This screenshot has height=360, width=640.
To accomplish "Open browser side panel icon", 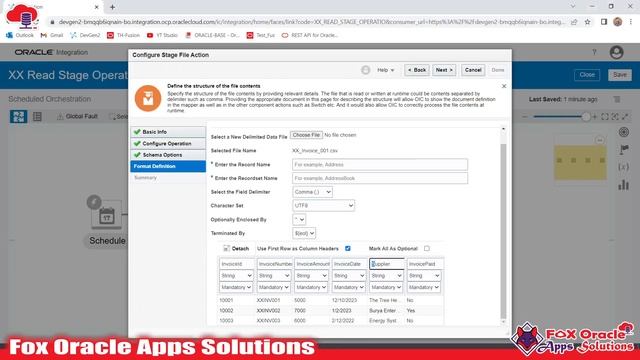I will [604, 22].
